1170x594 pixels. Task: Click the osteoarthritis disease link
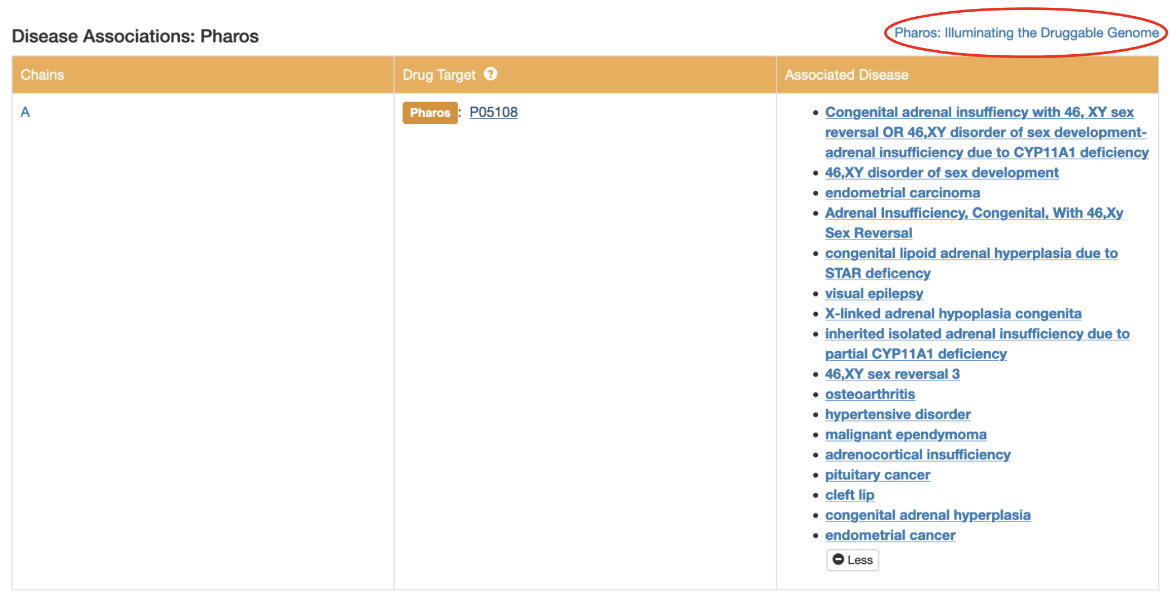(870, 394)
